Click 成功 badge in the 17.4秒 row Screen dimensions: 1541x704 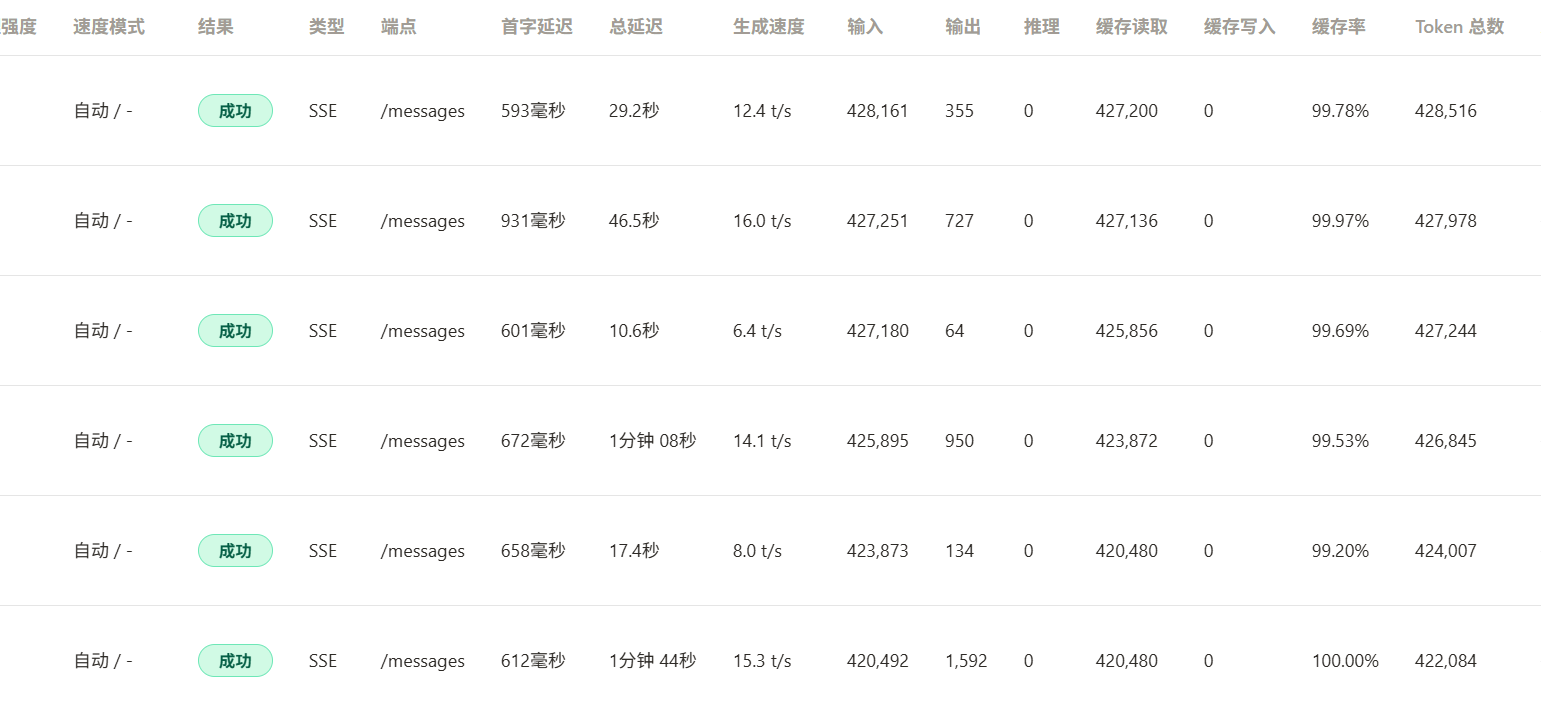[235, 551]
